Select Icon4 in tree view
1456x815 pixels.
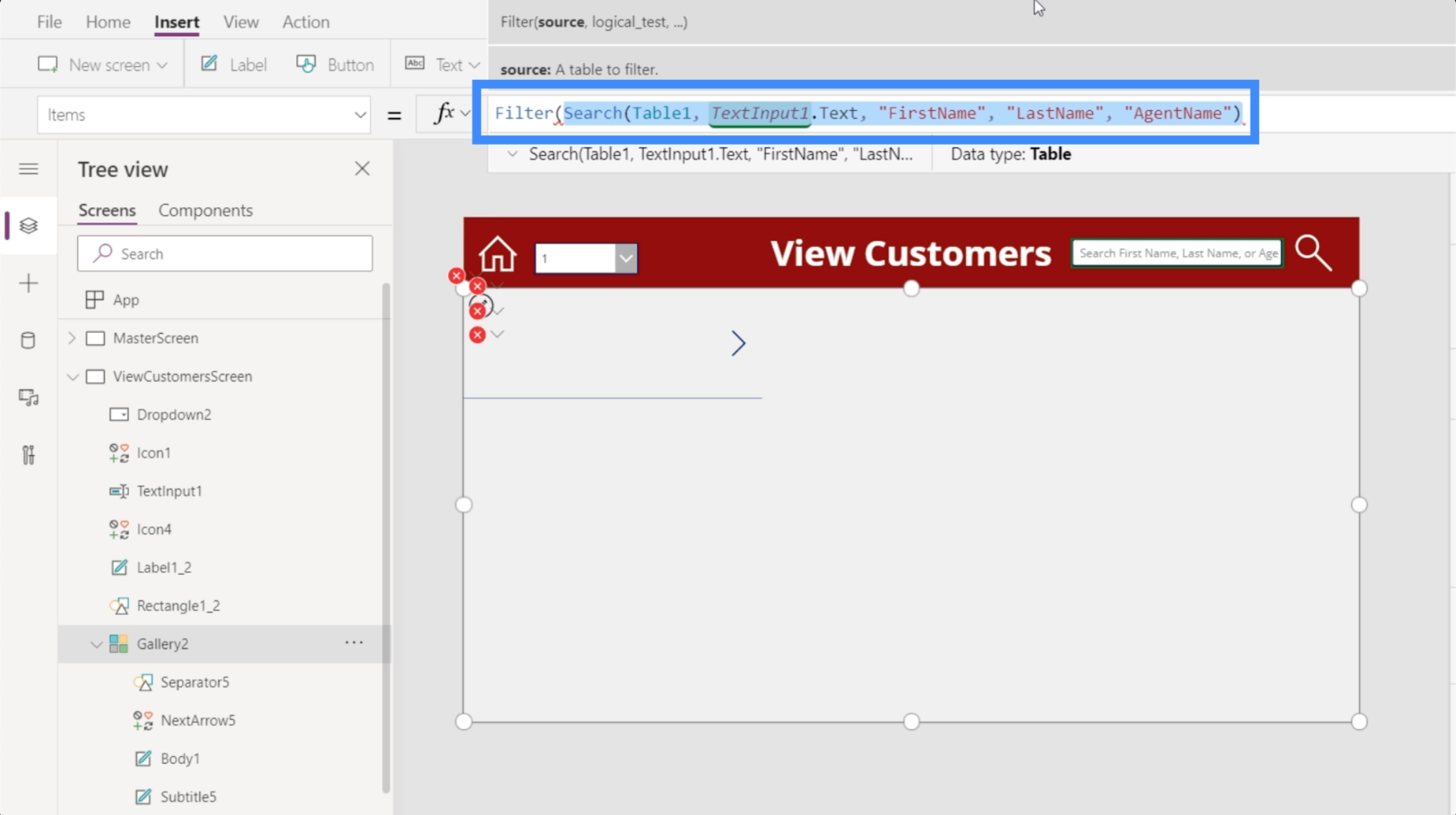[153, 529]
